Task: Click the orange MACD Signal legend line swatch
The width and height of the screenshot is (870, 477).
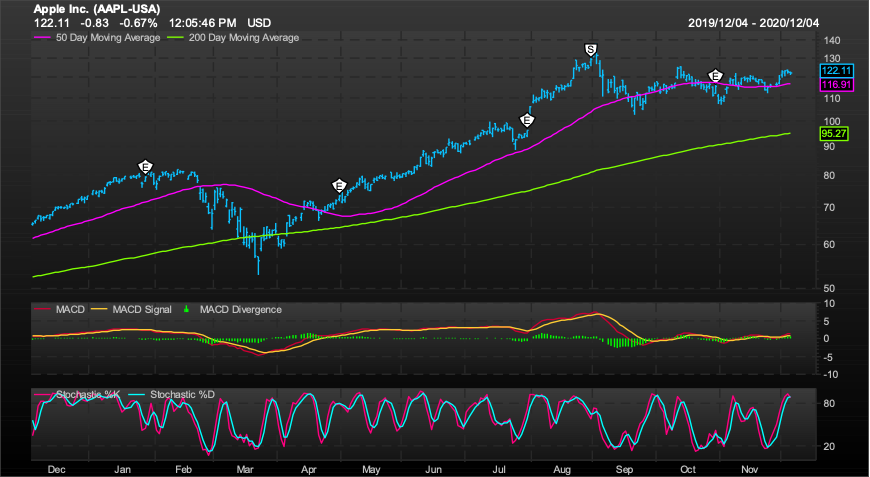Action: coord(99,309)
